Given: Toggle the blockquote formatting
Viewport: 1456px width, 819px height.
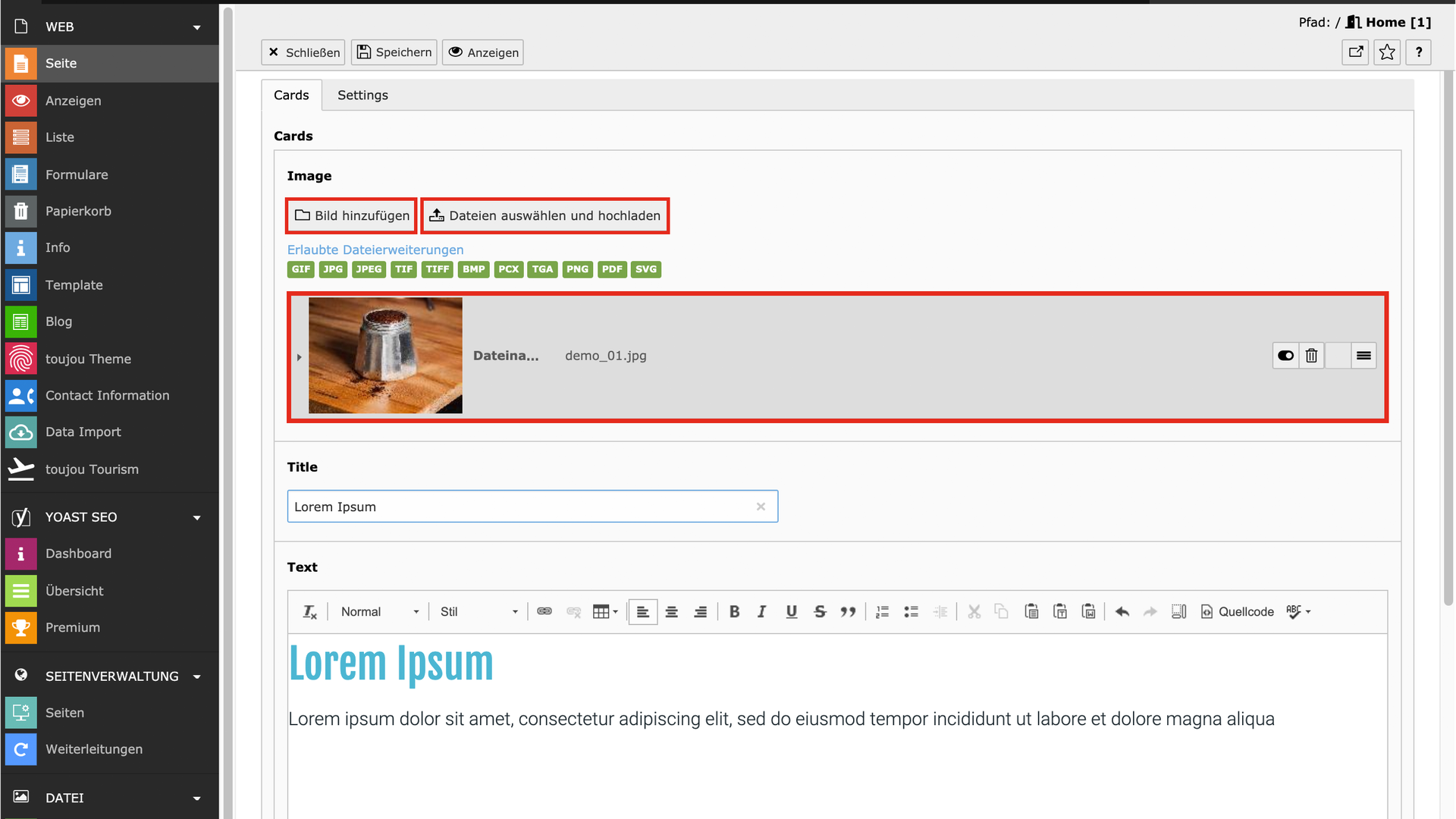Looking at the screenshot, I should 848,612.
